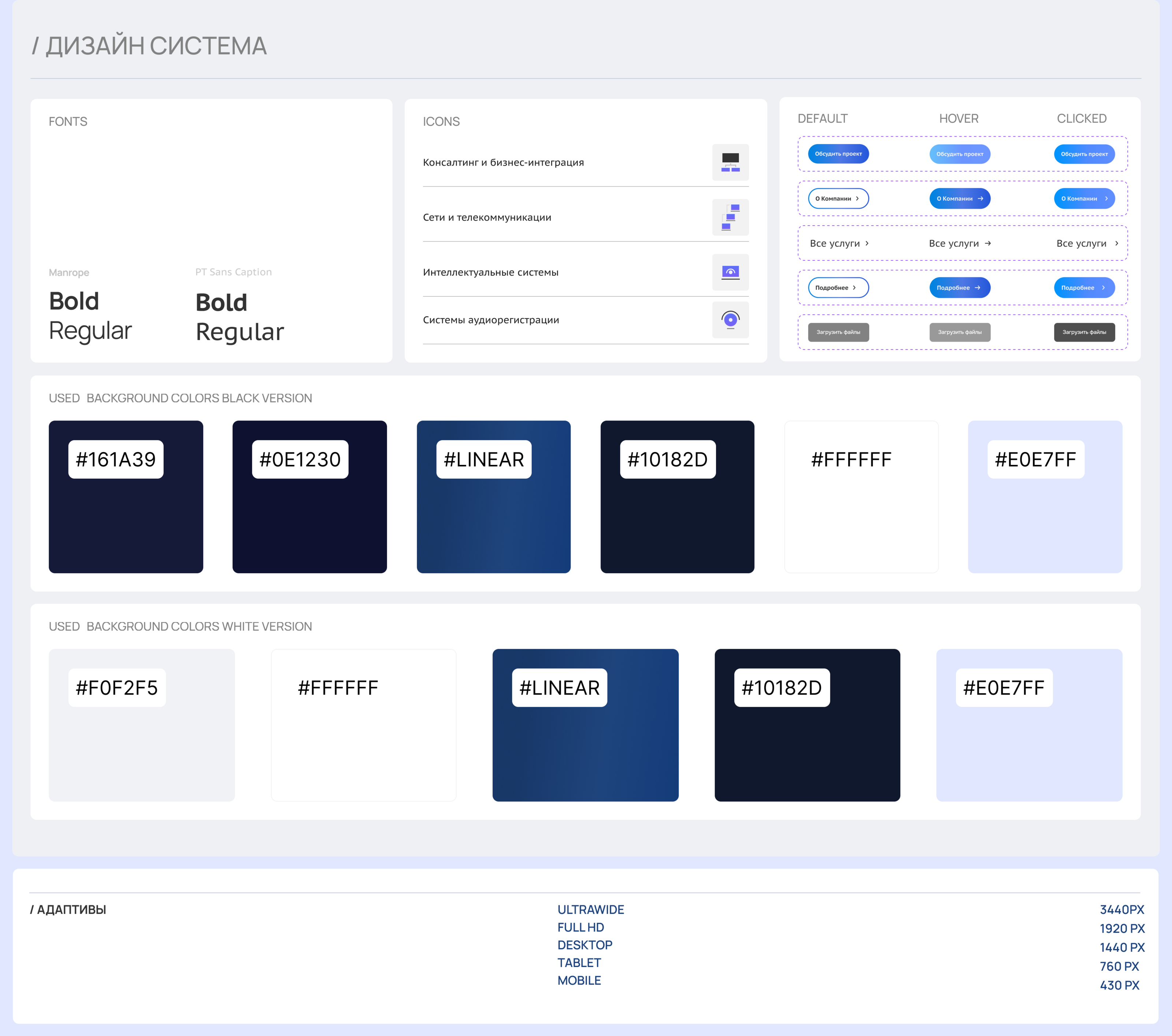Click chevron in default 'О Компании' button

857,199
